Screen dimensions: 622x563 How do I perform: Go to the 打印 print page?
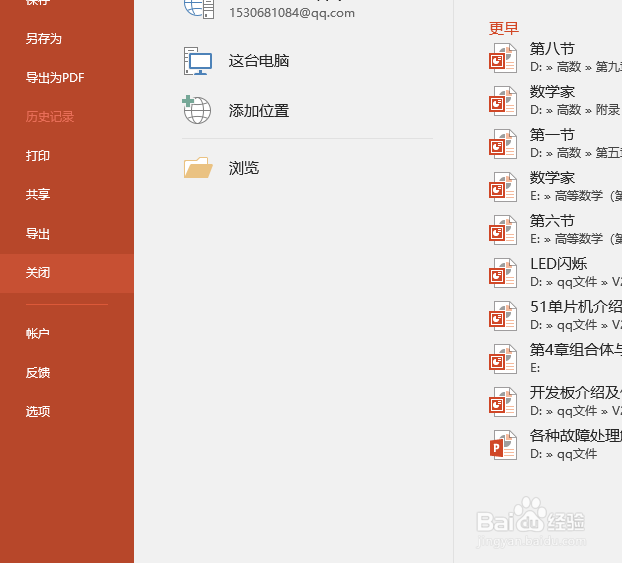pyautogui.click(x=38, y=156)
